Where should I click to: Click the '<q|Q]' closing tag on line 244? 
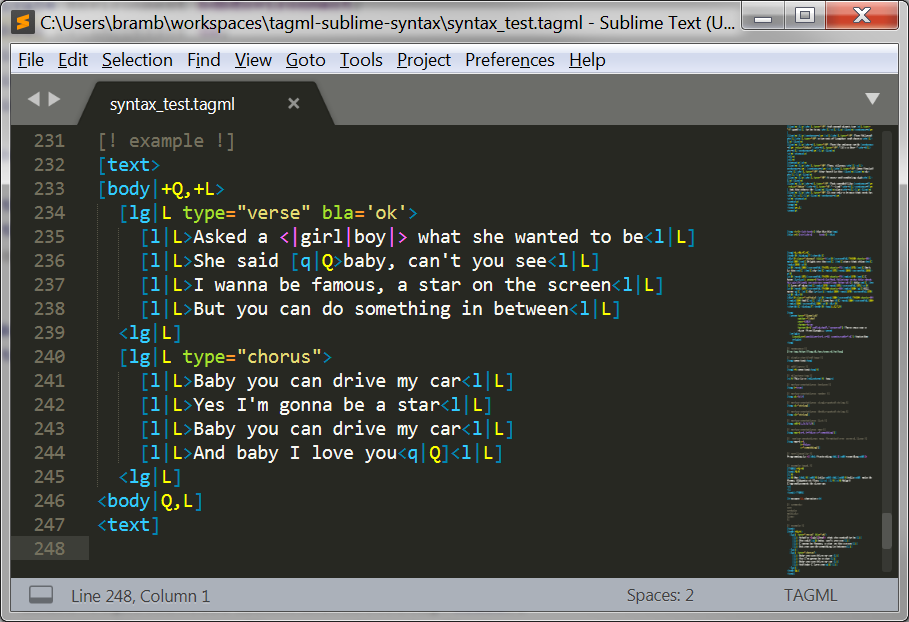[x=423, y=453]
